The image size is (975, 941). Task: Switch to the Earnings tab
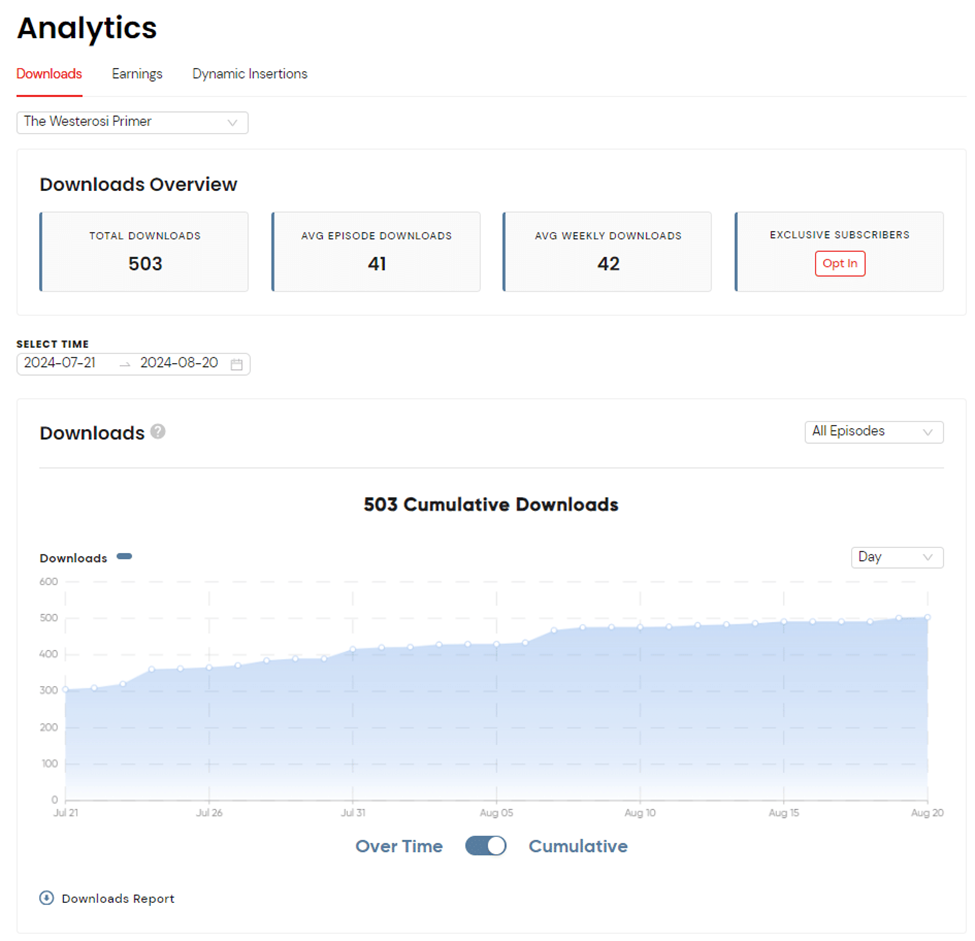click(137, 73)
